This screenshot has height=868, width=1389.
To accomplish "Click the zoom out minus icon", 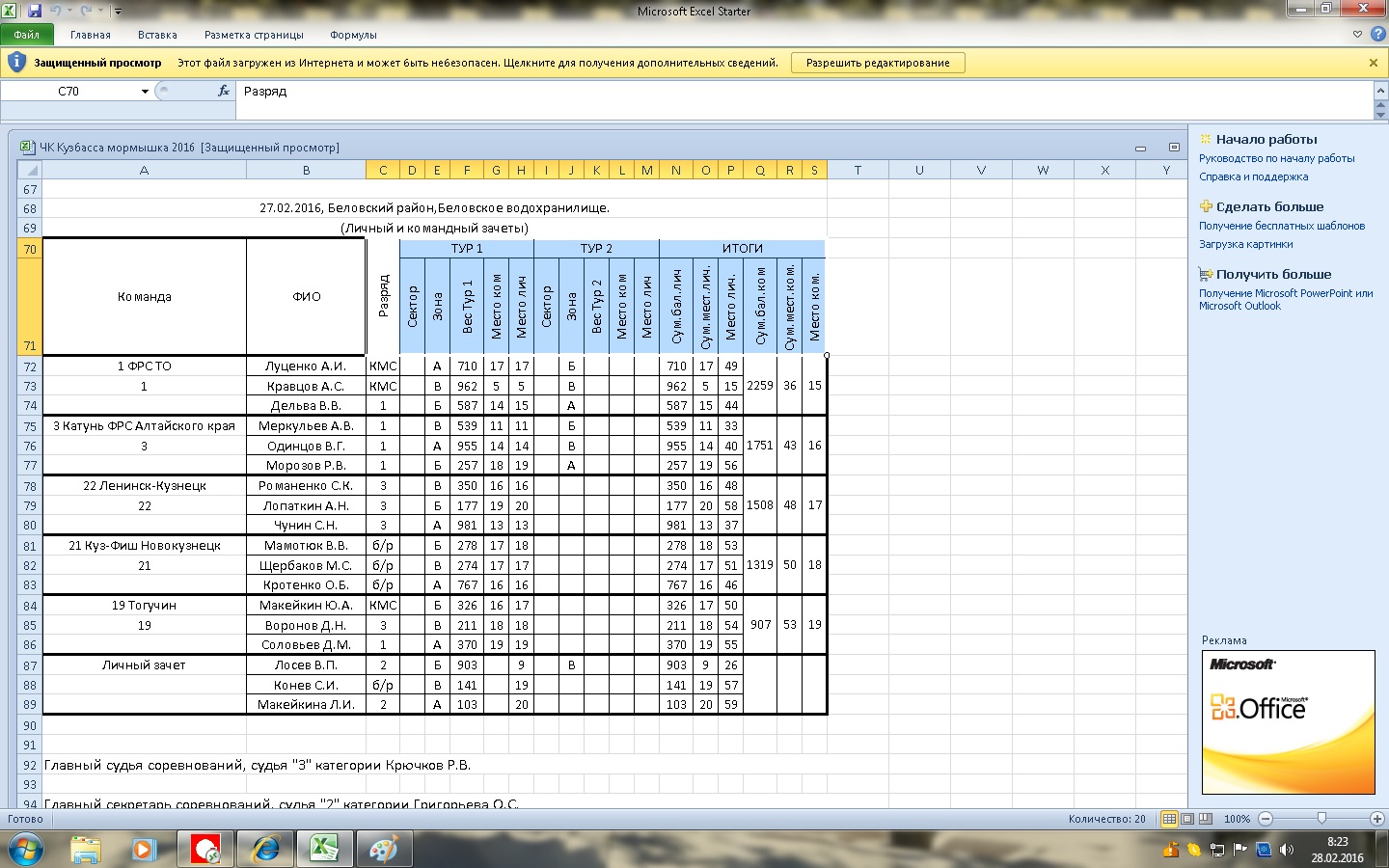I will click(x=1266, y=819).
